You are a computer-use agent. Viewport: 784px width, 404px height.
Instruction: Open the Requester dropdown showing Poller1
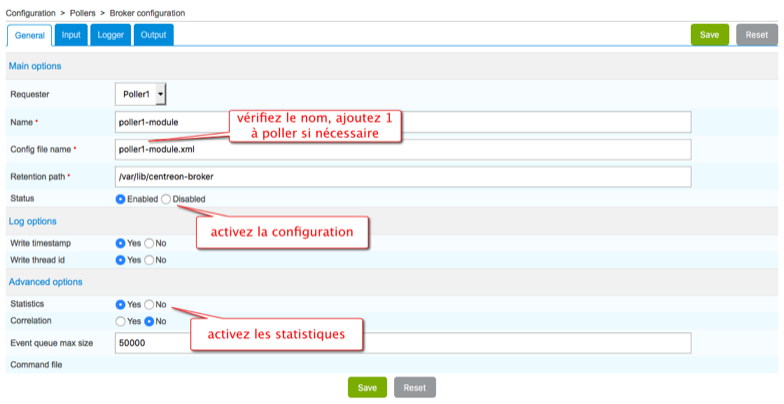tap(141, 94)
